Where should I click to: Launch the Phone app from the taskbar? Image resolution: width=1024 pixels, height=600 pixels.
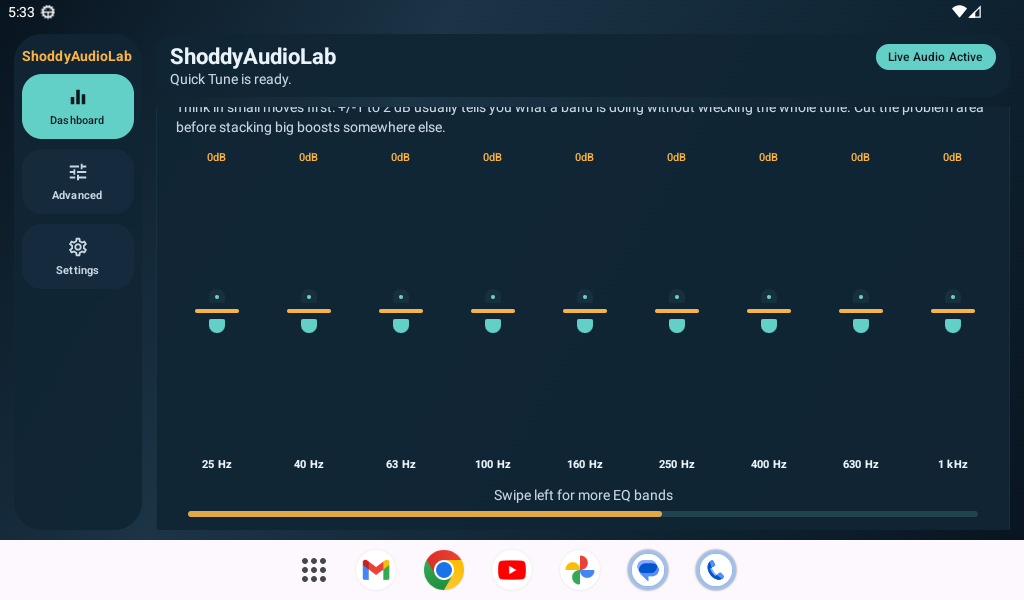716,570
